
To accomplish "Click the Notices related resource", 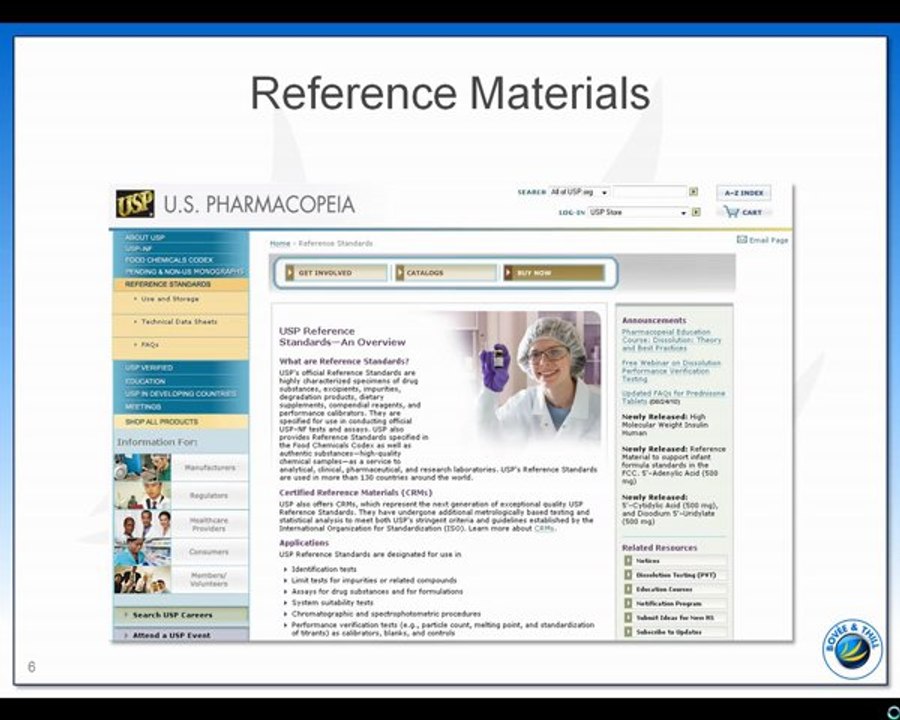I will (676, 560).
